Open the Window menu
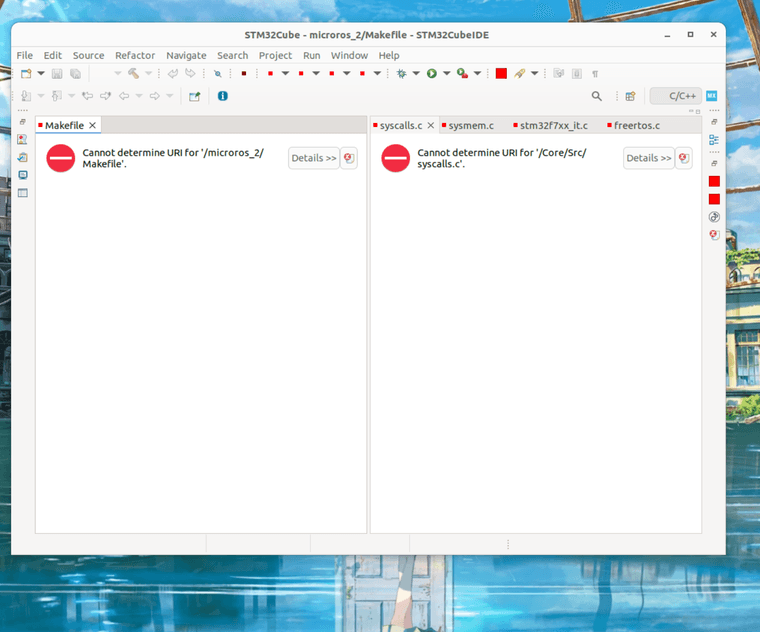 pyautogui.click(x=349, y=55)
